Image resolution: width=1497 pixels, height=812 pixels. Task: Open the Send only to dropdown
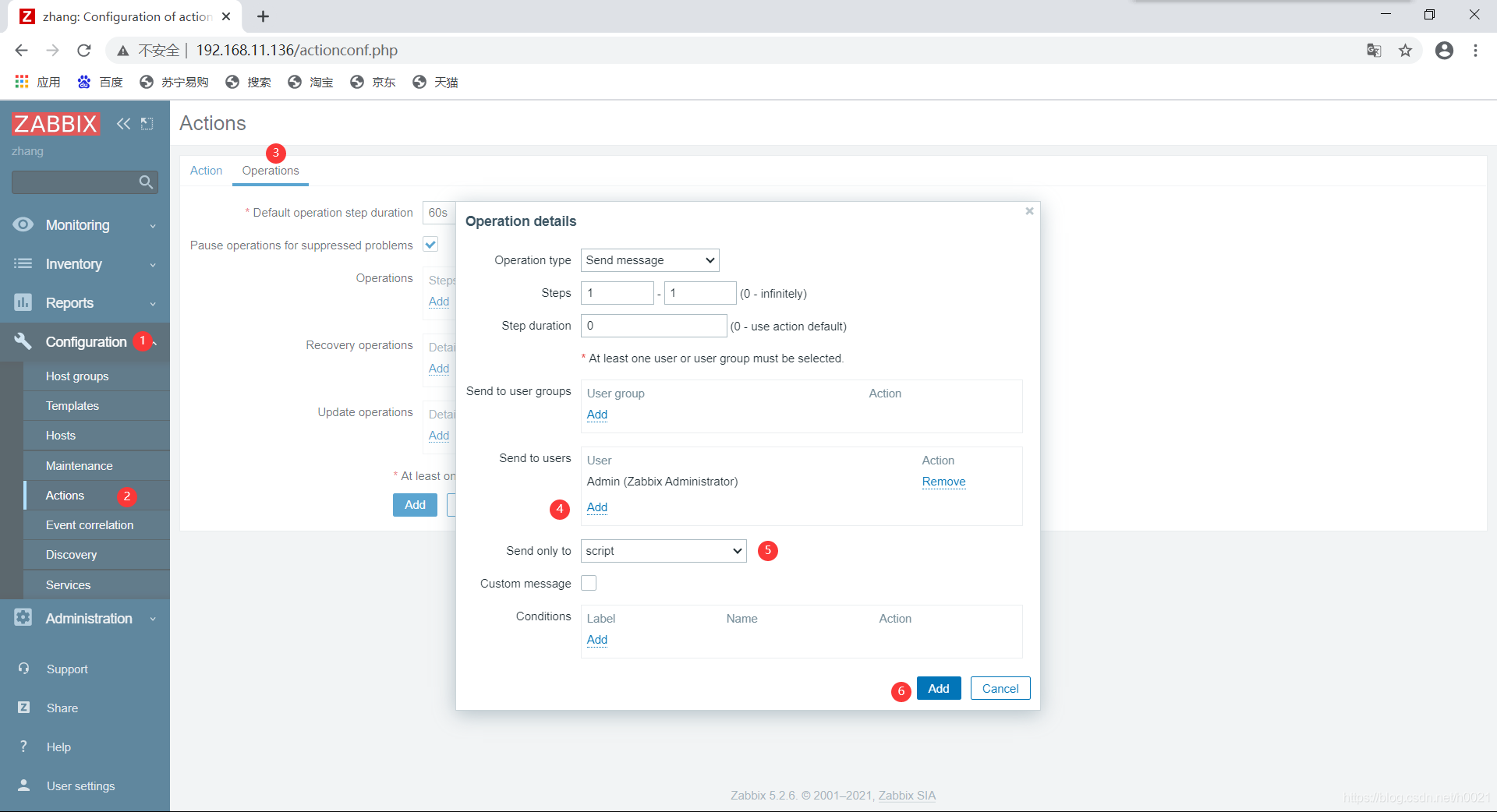(664, 551)
